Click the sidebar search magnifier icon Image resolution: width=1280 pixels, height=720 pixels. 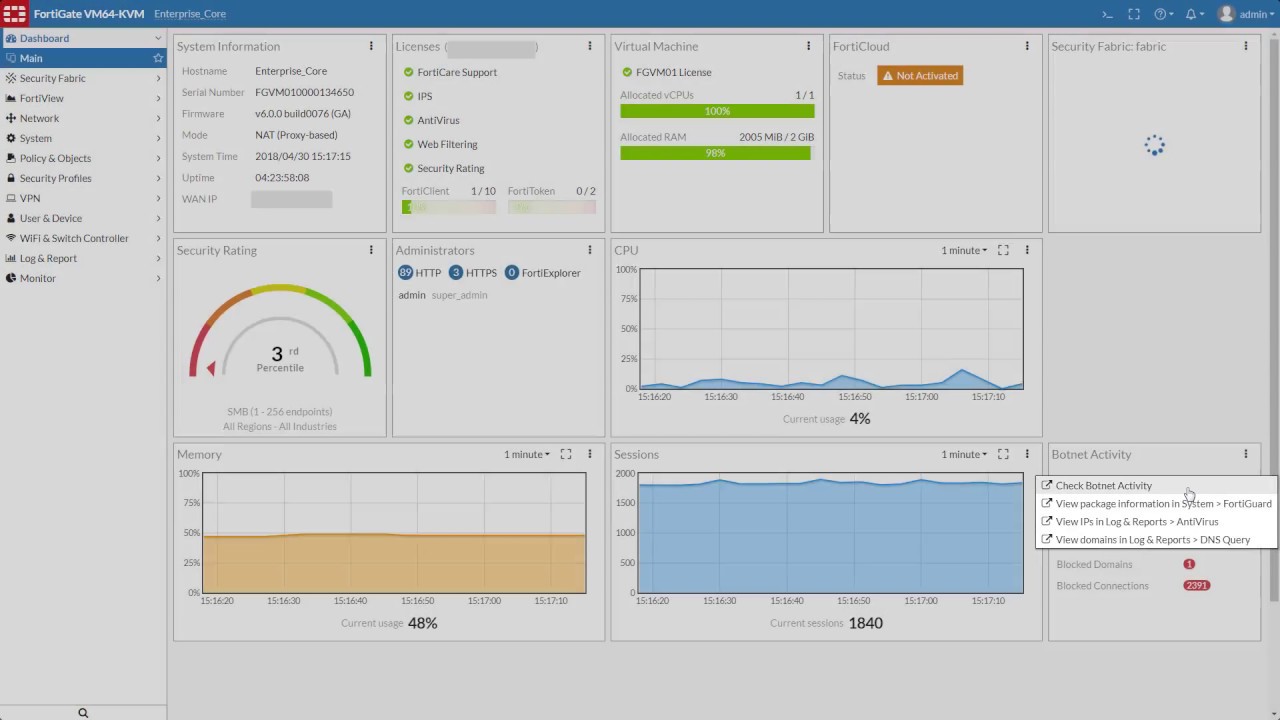click(83, 713)
